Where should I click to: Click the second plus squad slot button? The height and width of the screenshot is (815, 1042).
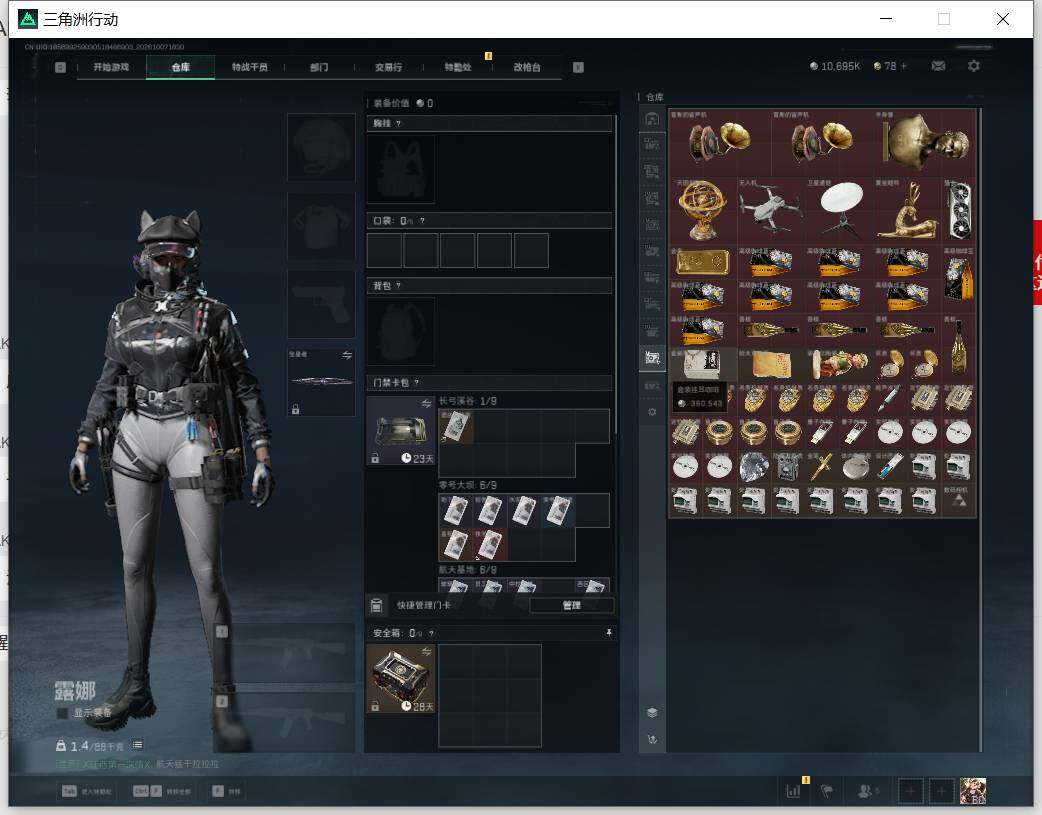(x=941, y=791)
